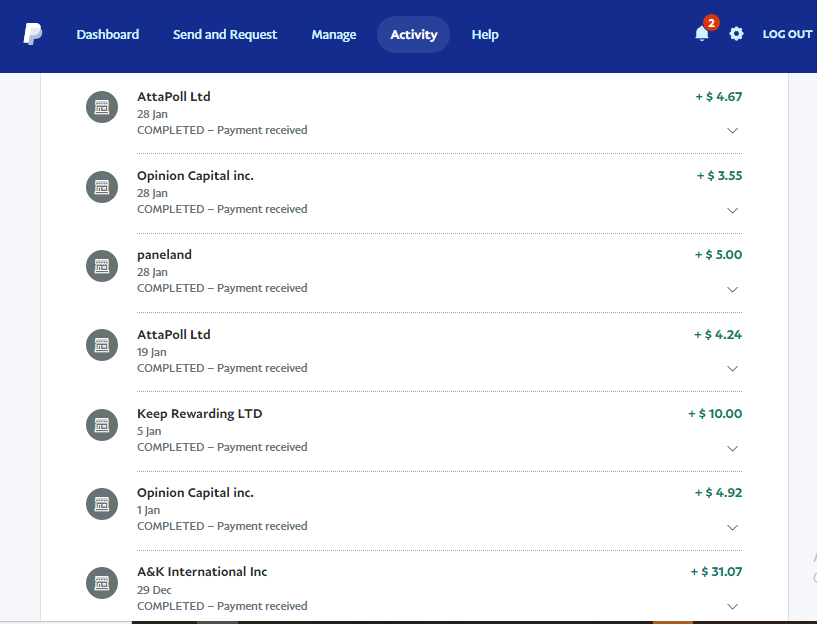Viewport: 819px width, 624px height.
Task: Open Opinion Capital inc. 28 Jan name
Action: 195,175
